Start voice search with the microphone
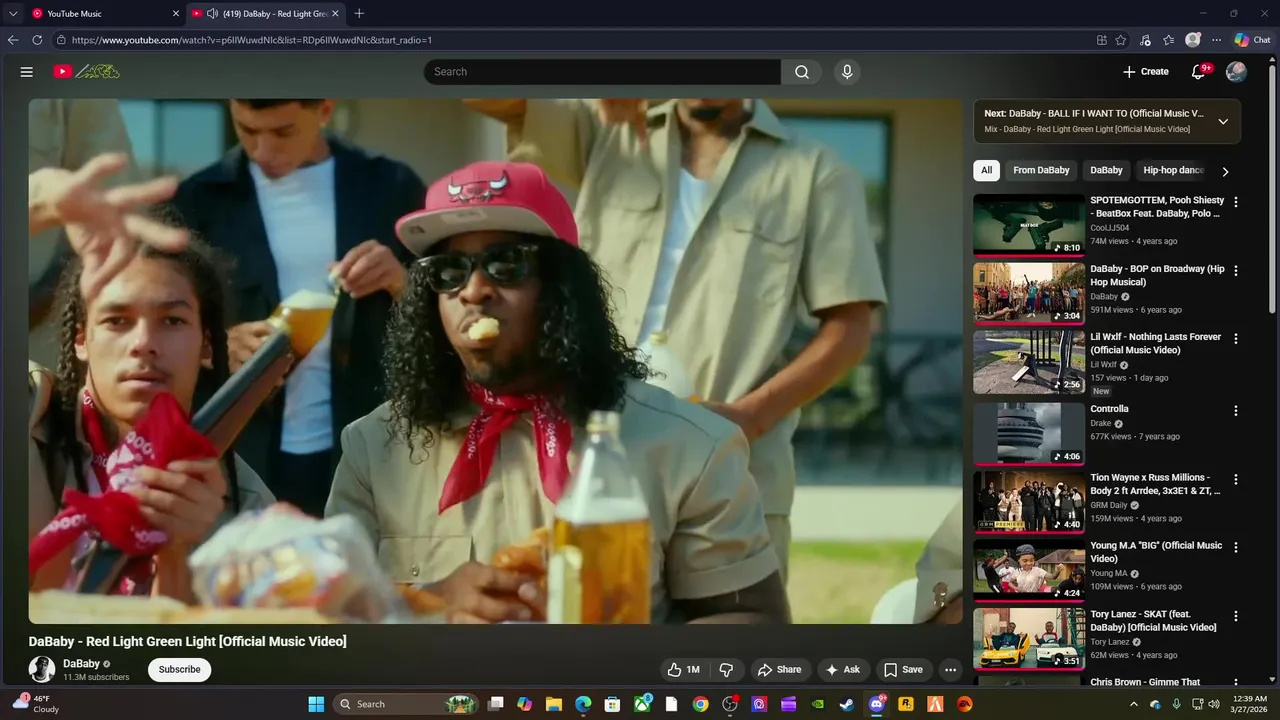This screenshot has height=720, width=1280. (847, 72)
